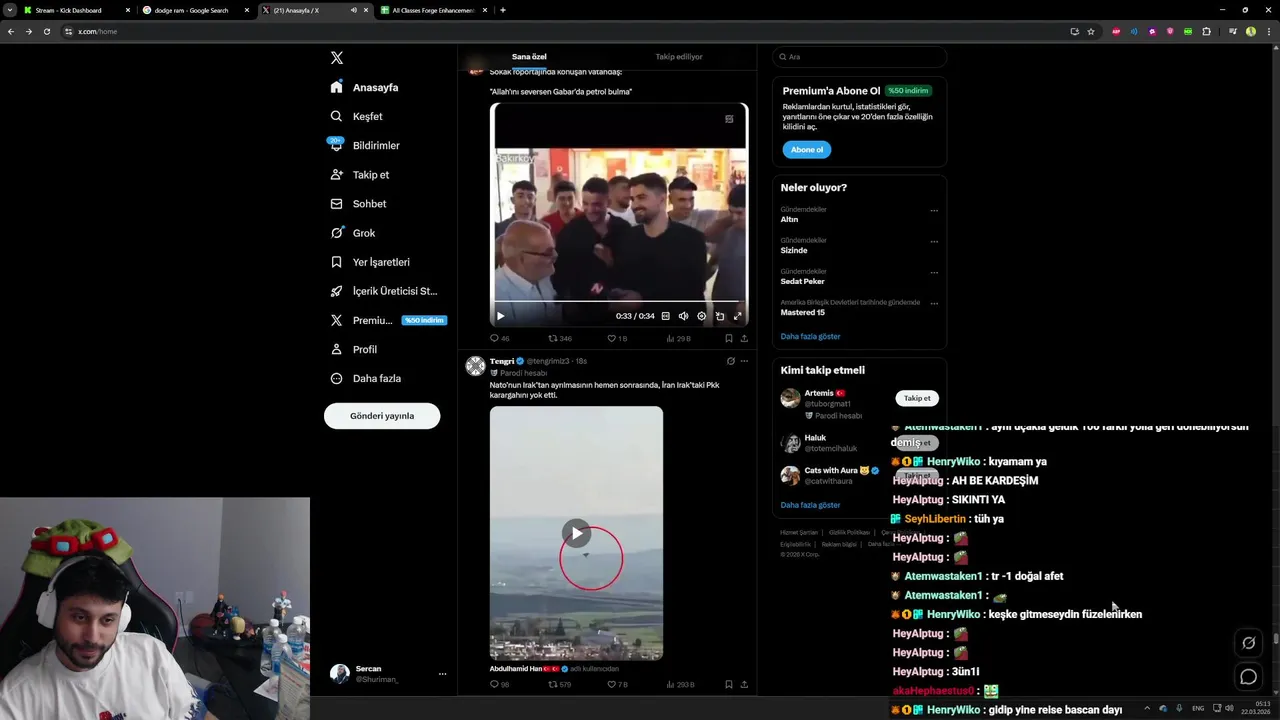Viewport: 1280px width, 720px height.
Task: Reply to first post with 46 replies
Action: (500, 338)
